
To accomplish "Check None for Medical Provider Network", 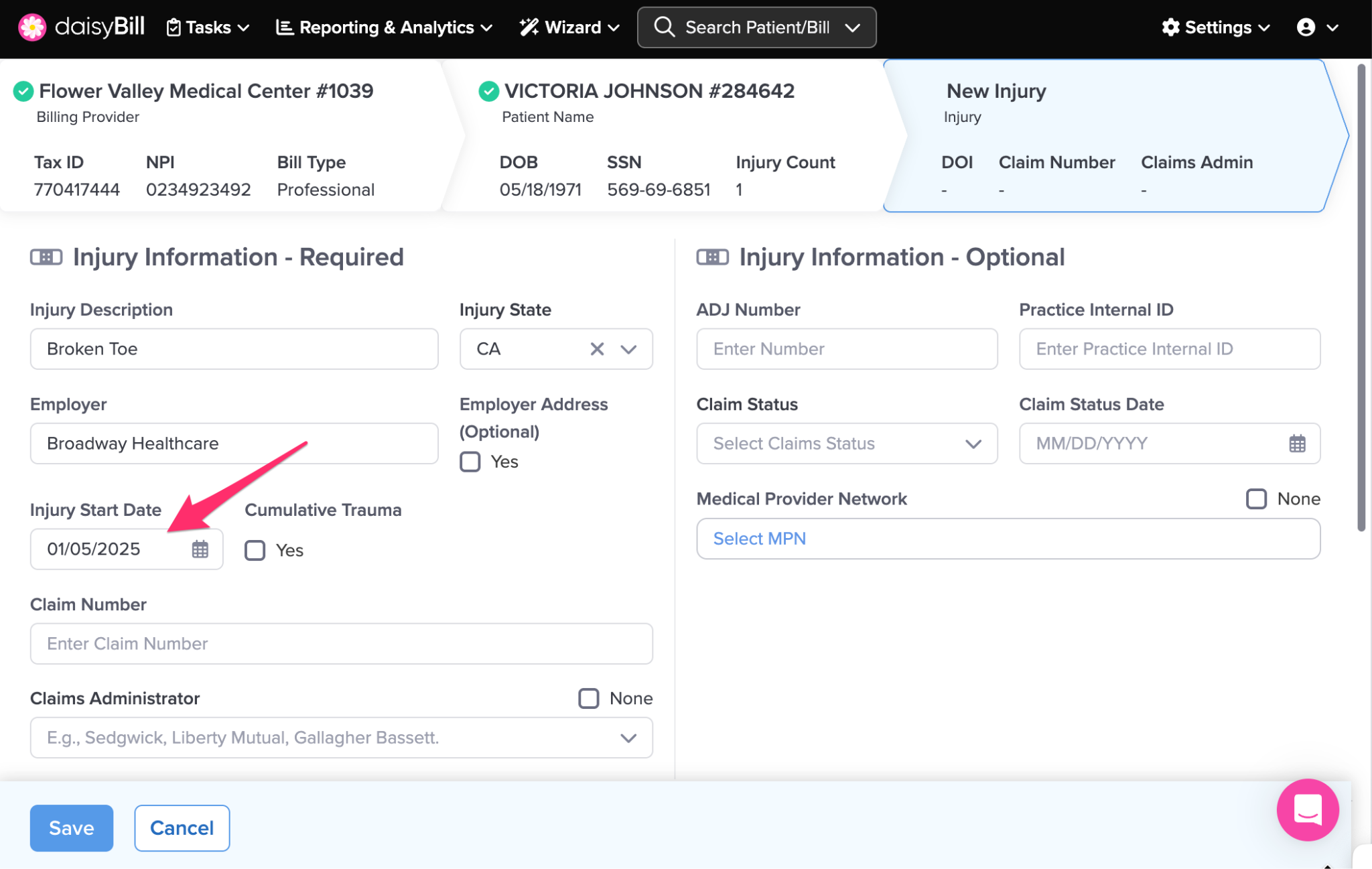I will [x=1256, y=499].
